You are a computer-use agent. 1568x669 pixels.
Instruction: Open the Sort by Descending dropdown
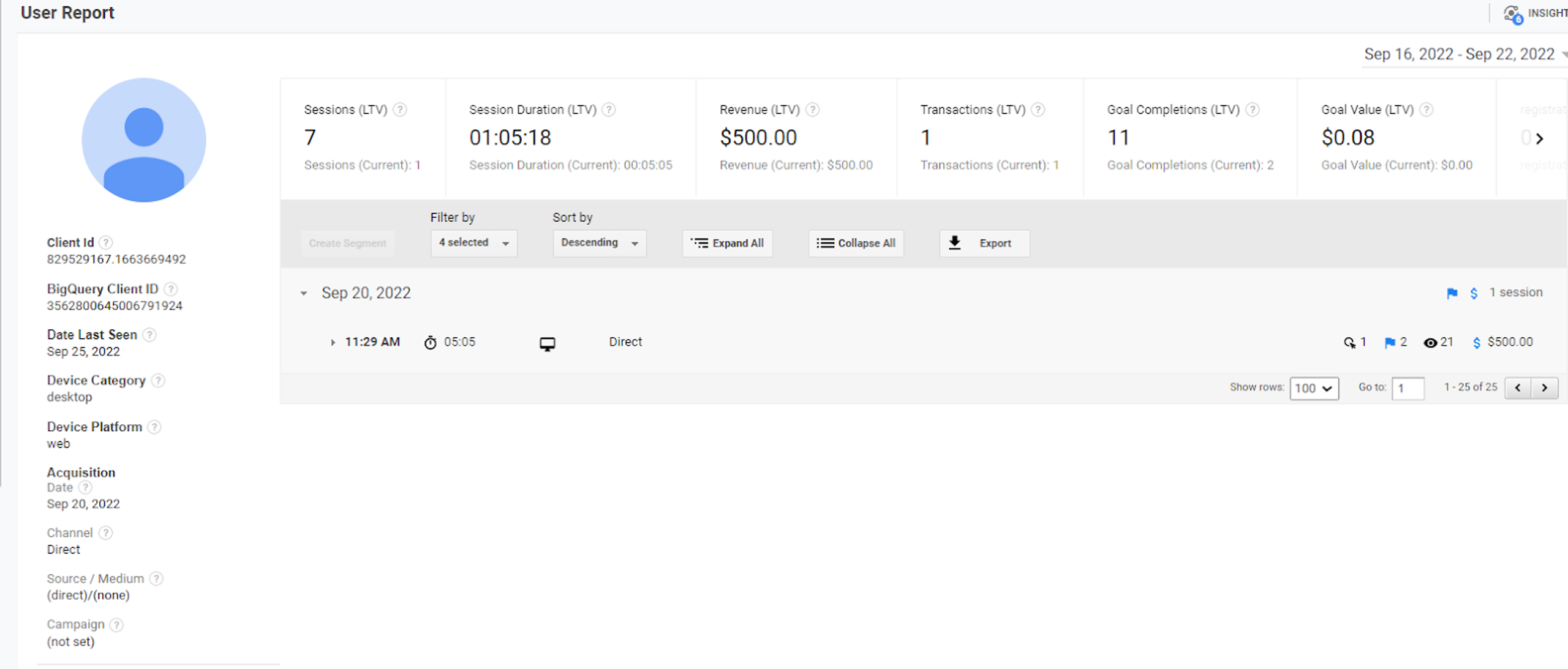coord(599,243)
